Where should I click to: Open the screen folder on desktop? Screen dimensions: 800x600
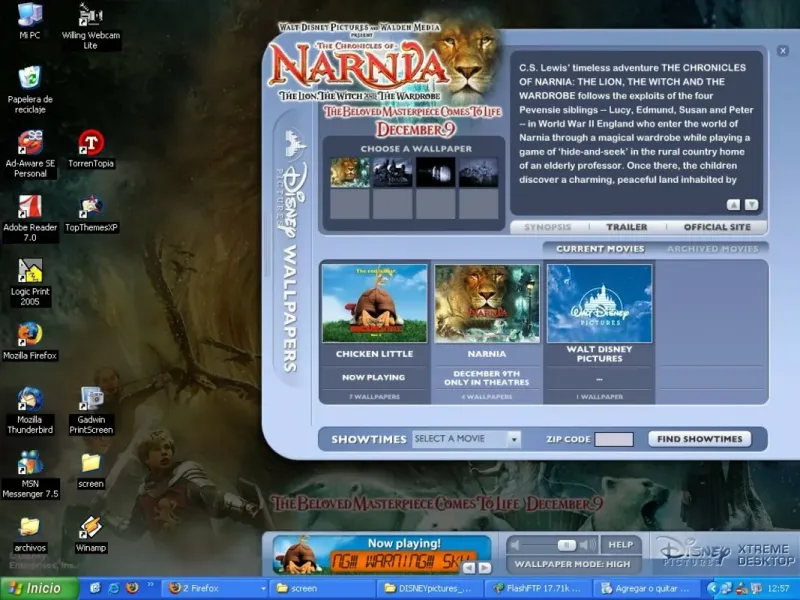pyautogui.click(x=91, y=470)
